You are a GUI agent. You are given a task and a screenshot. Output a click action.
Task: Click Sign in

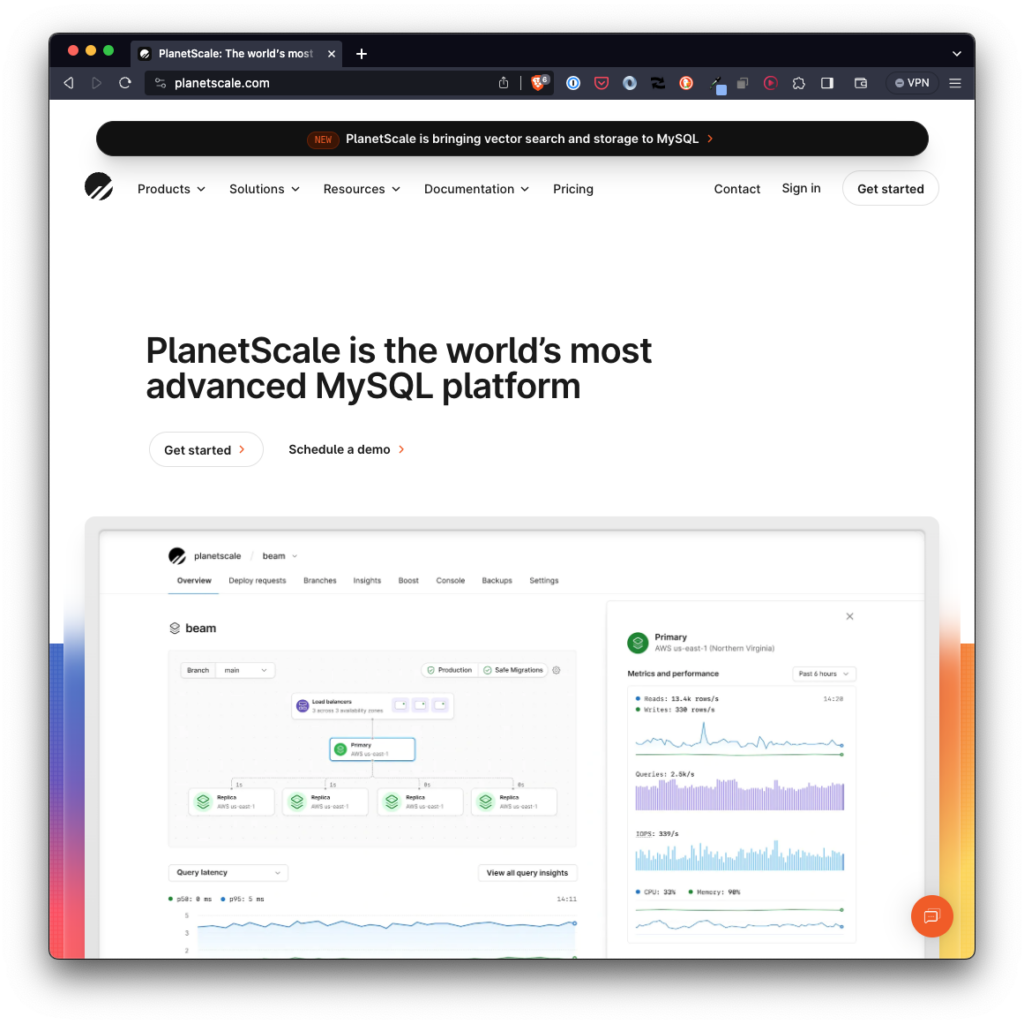tap(801, 188)
